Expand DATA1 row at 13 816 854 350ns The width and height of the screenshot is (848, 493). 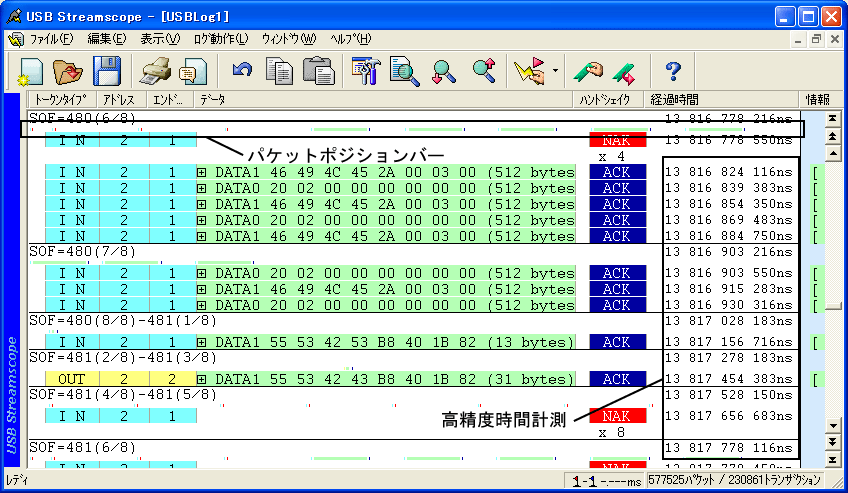tap(202, 204)
